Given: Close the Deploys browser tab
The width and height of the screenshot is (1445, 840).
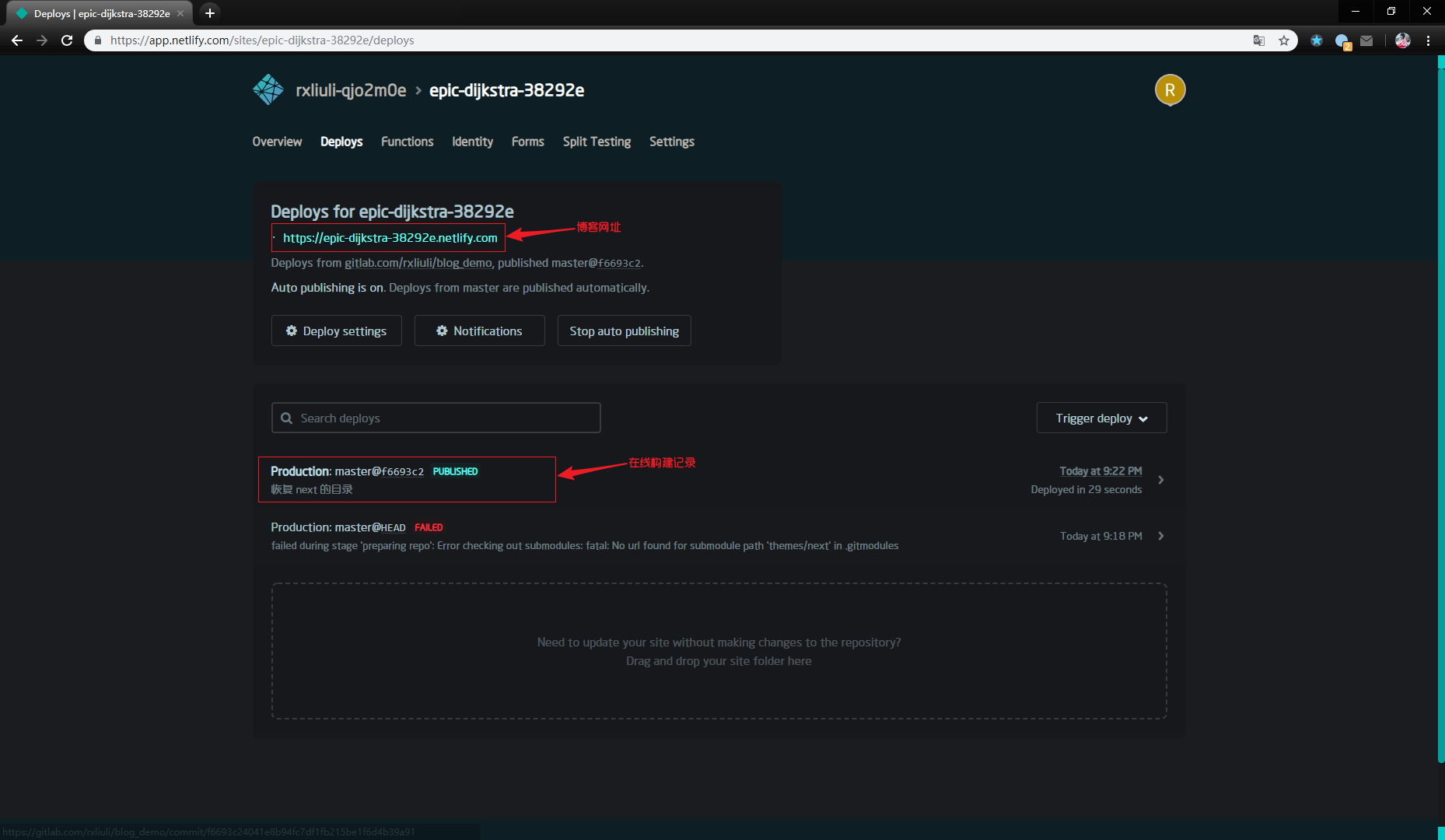Looking at the screenshot, I should pyautogui.click(x=180, y=13).
